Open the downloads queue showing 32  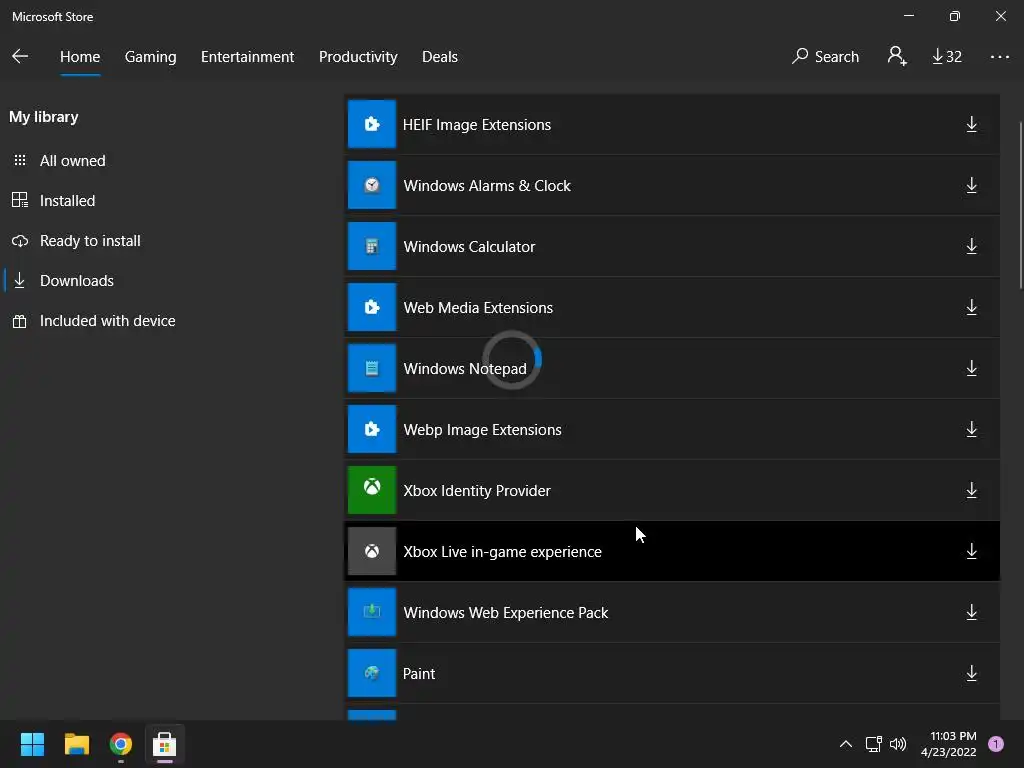pyautogui.click(x=947, y=57)
